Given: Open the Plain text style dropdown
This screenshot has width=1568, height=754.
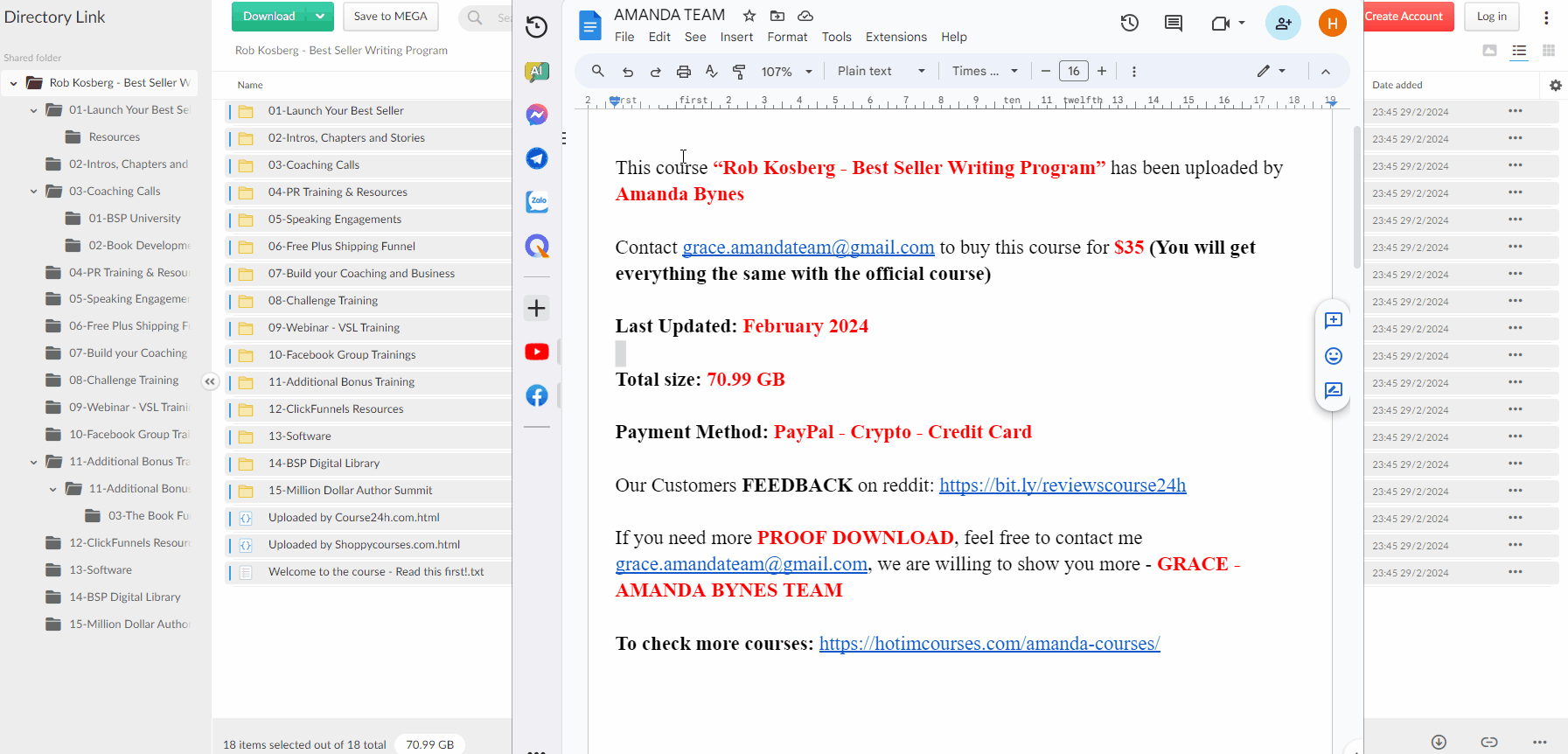Looking at the screenshot, I should [882, 71].
